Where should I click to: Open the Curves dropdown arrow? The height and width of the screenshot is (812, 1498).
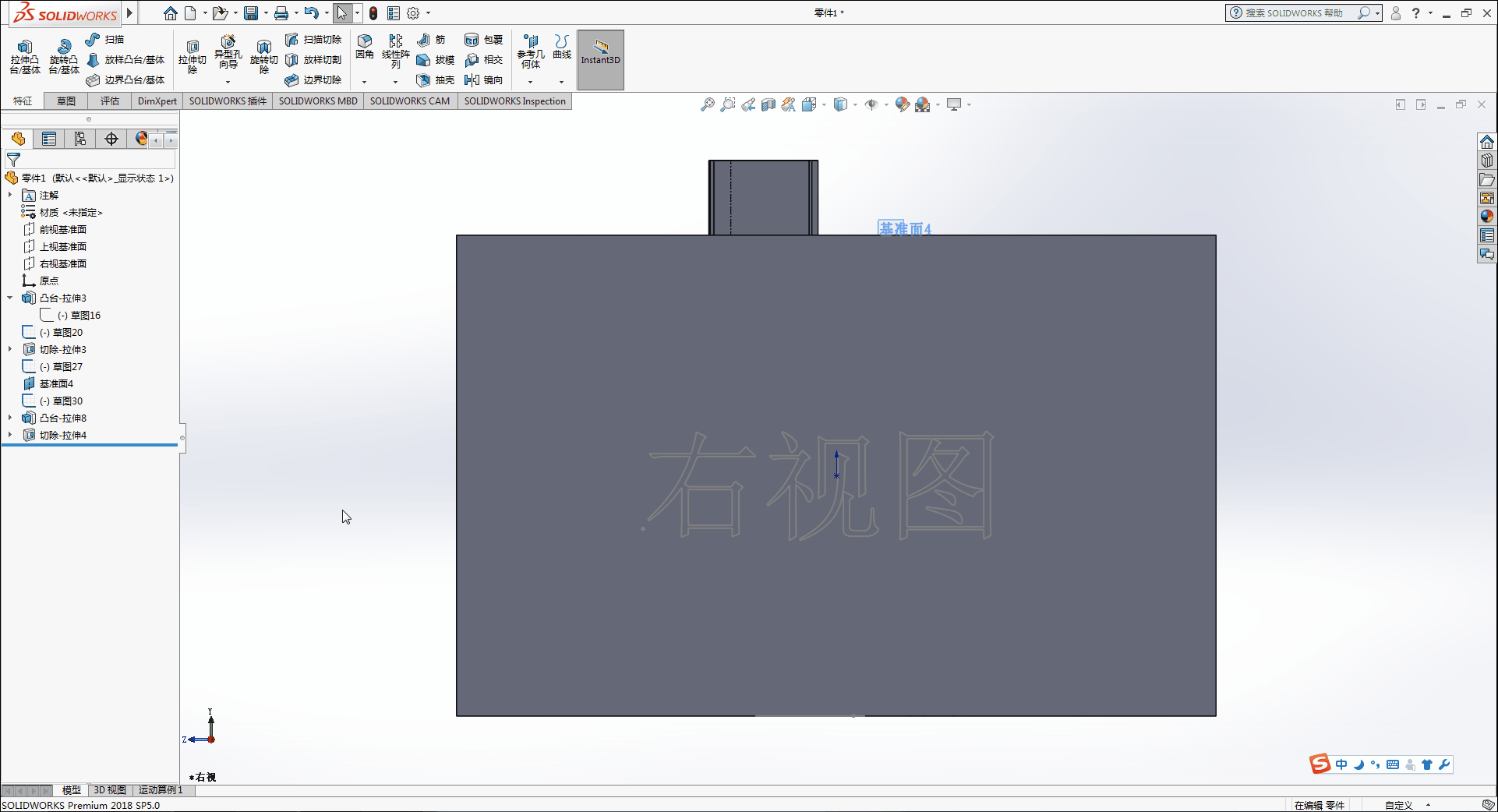pyautogui.click(x=561, y=82)
